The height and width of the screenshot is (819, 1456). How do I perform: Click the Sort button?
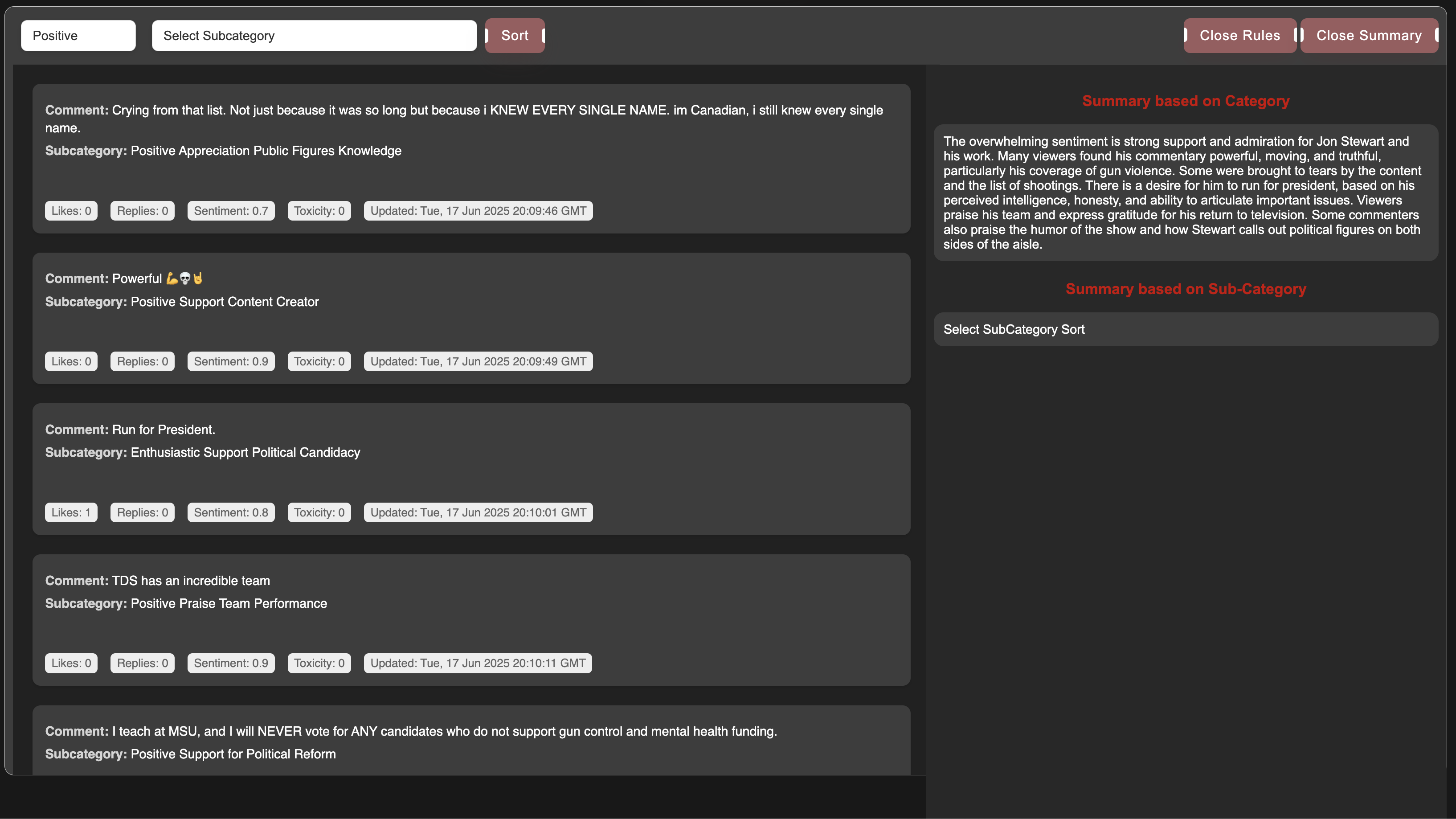[x=514, y=36]
